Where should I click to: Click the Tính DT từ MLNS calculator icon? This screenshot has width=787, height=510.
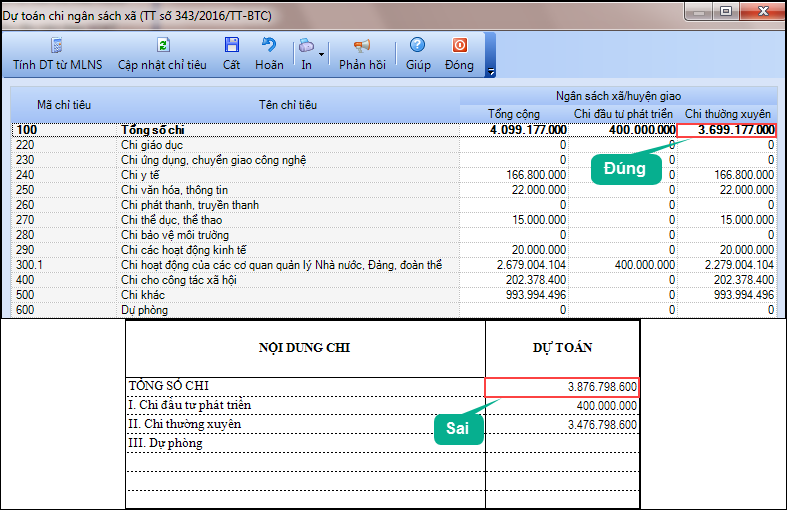click(57, 45)
